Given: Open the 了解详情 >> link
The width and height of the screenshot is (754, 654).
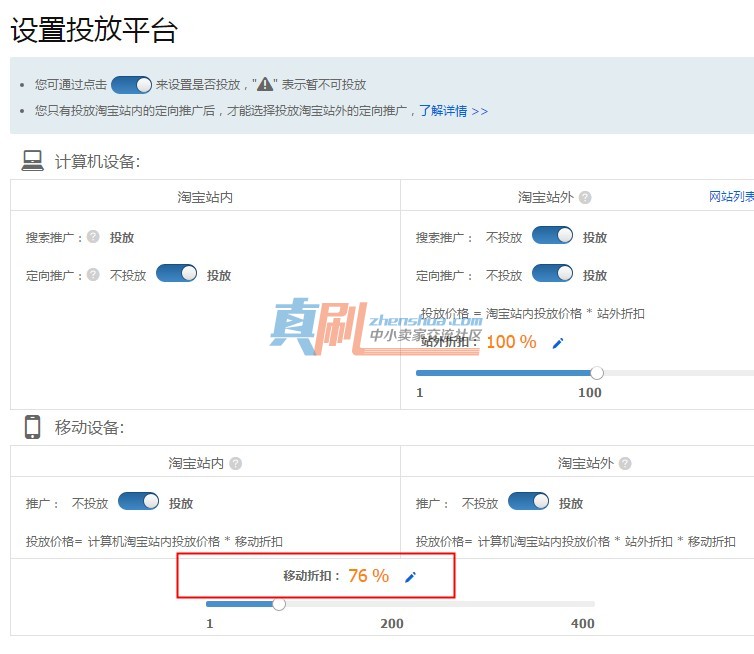Looking at the screenshot, I should point(453,111).
